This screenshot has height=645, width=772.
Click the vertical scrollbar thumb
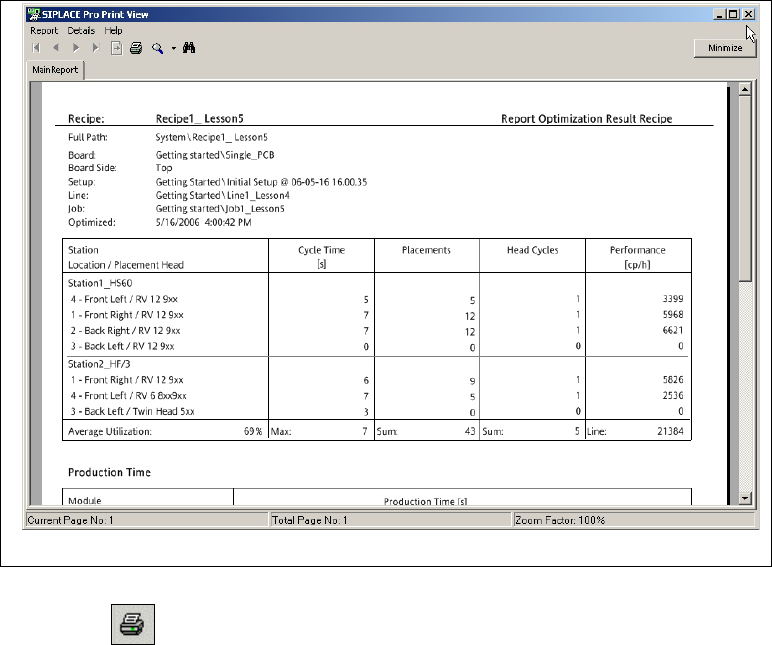click(744, 190)
